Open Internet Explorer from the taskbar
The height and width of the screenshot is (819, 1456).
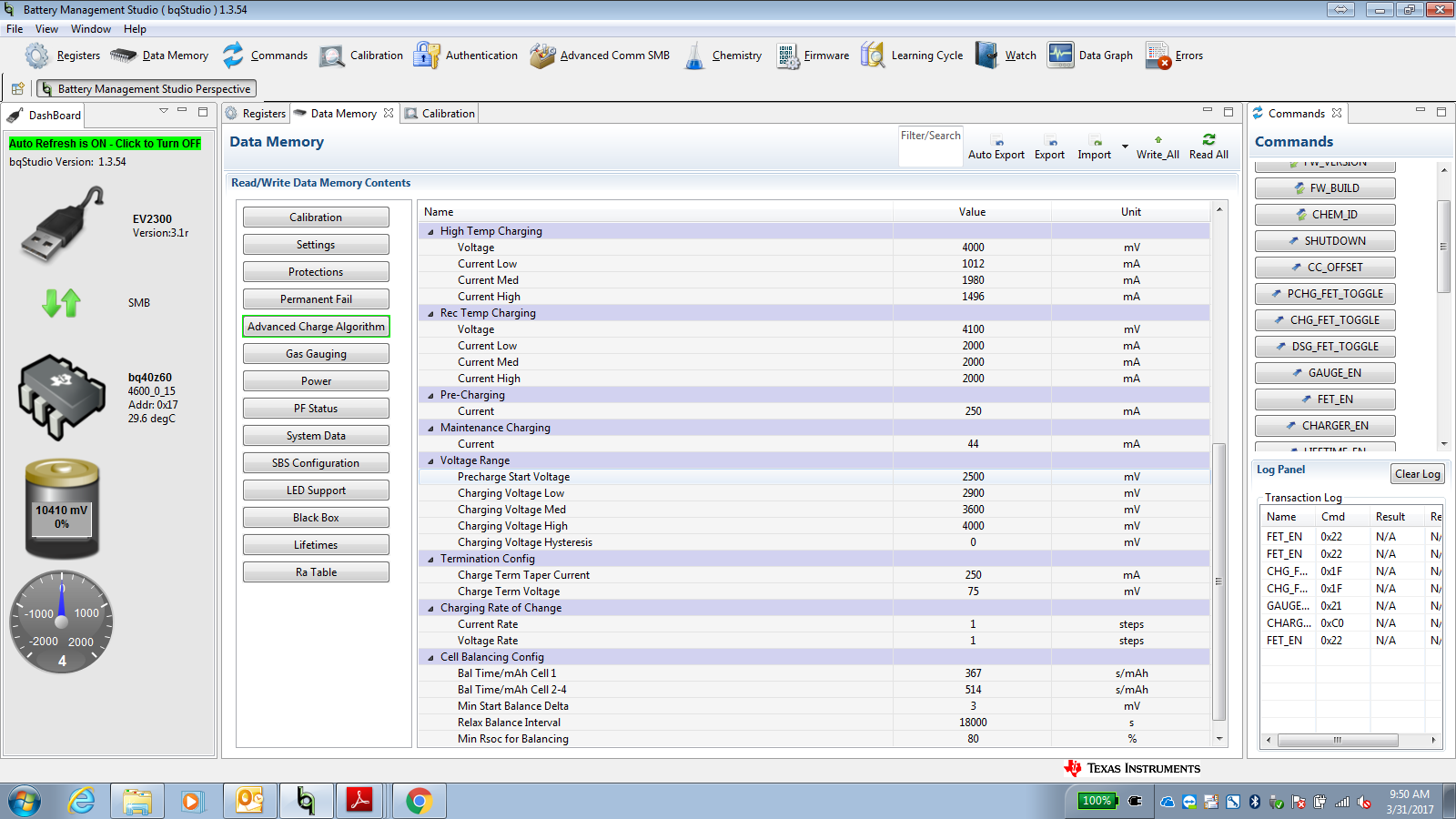click(82, 801)
